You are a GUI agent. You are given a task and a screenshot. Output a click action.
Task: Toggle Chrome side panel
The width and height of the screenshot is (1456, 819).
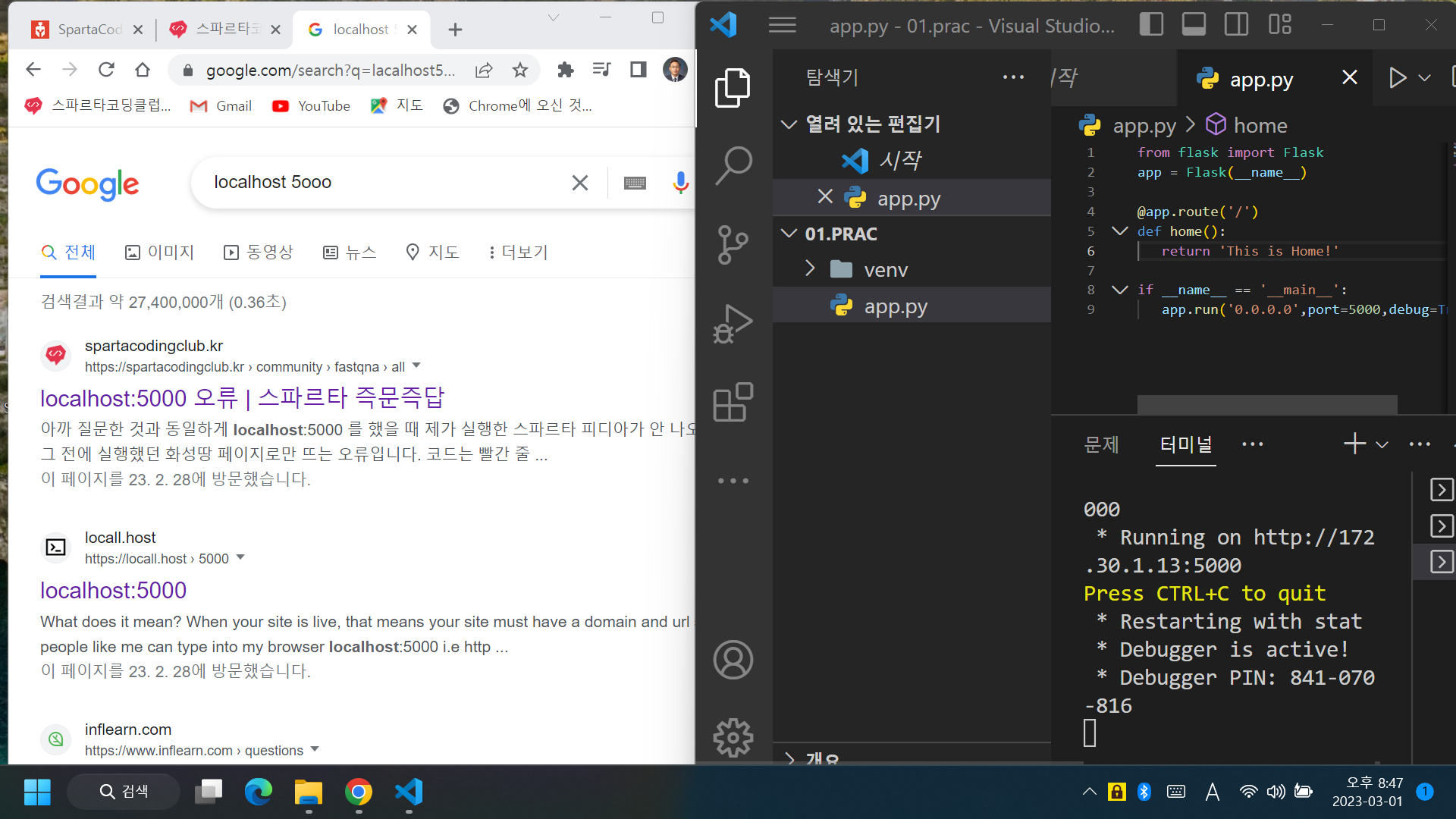pos(638,70)
